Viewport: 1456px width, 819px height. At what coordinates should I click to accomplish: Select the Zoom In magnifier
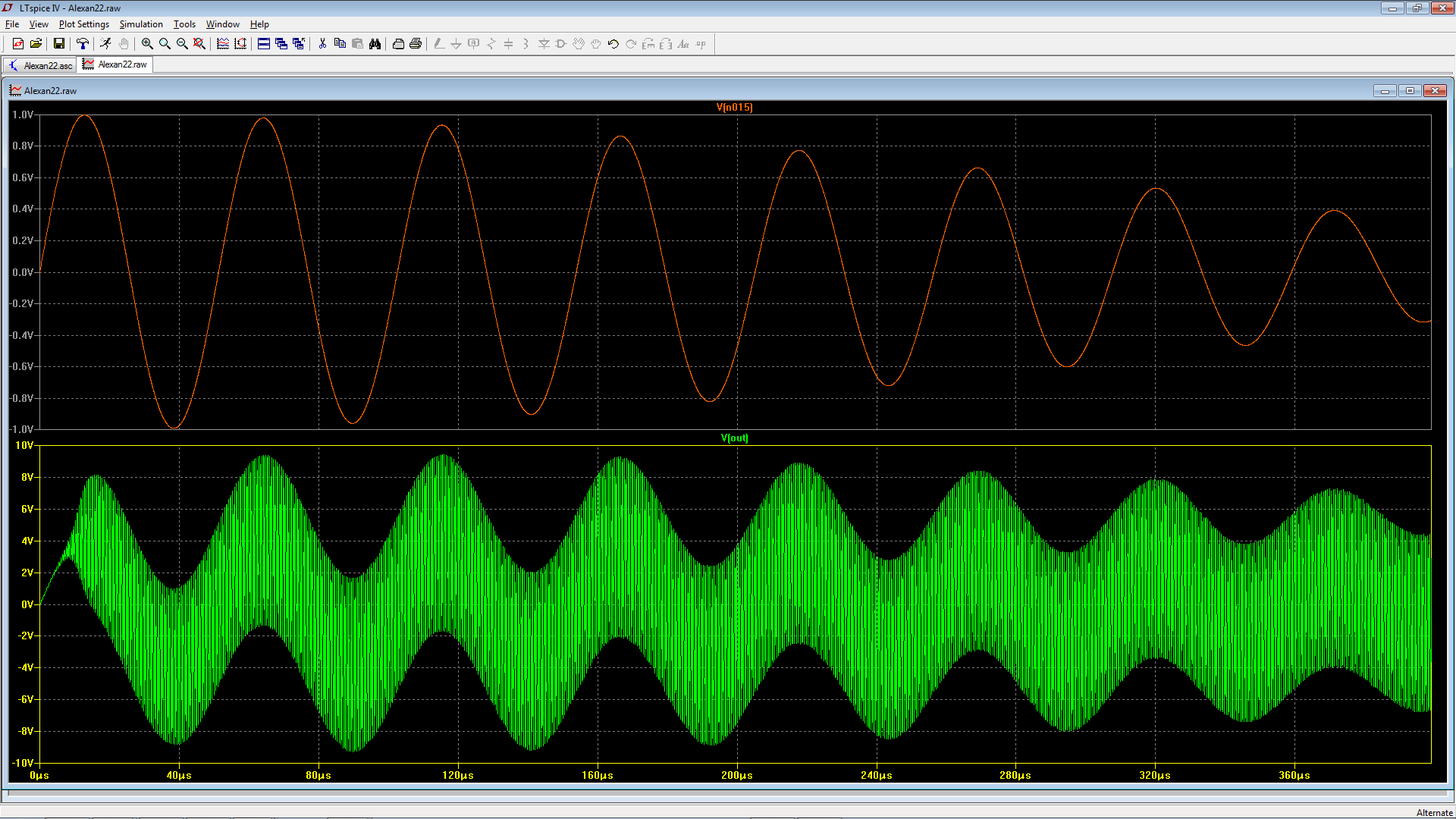tap(147, 44)
